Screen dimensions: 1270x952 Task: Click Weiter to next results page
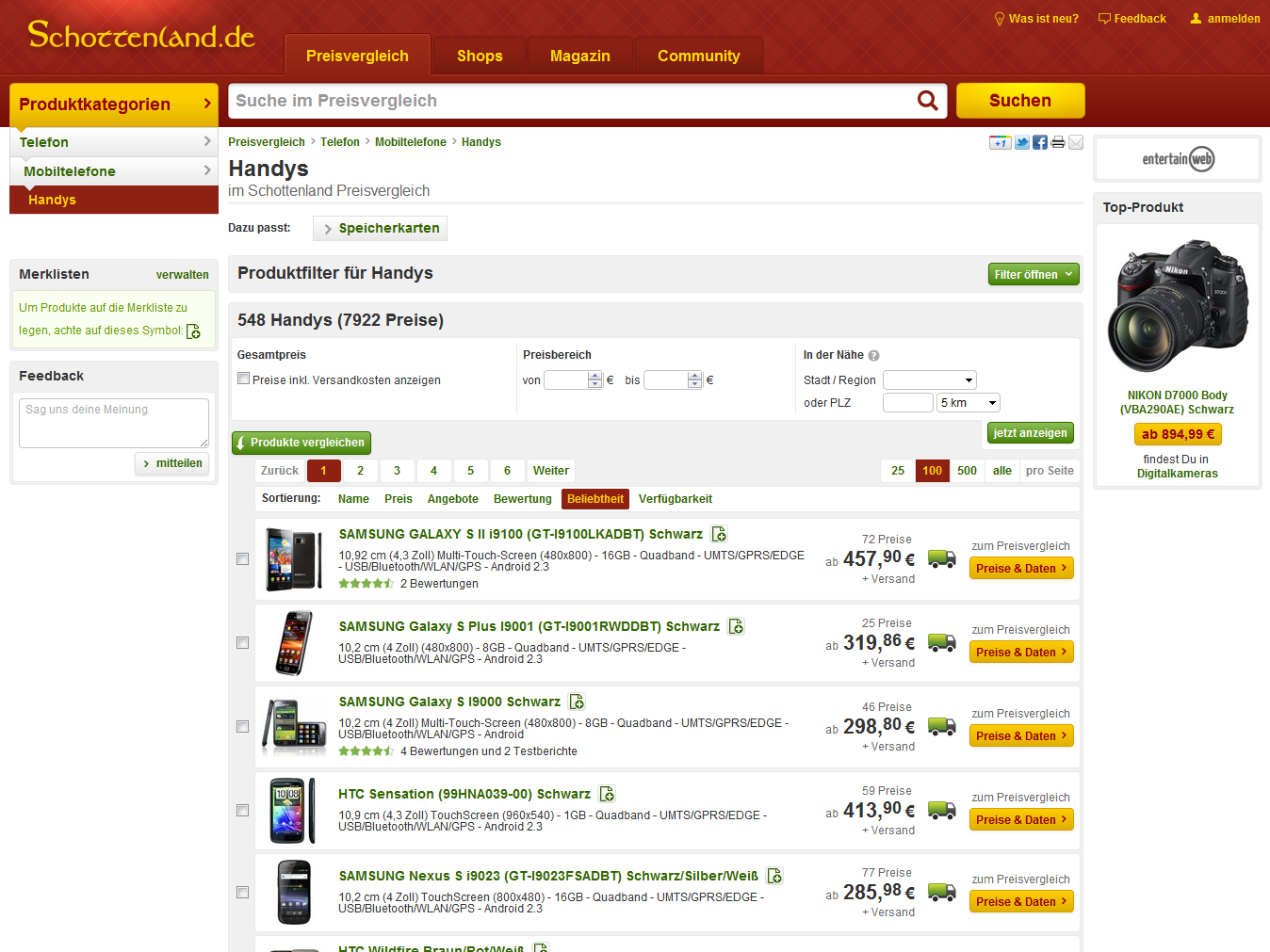[x=551, y=471]
